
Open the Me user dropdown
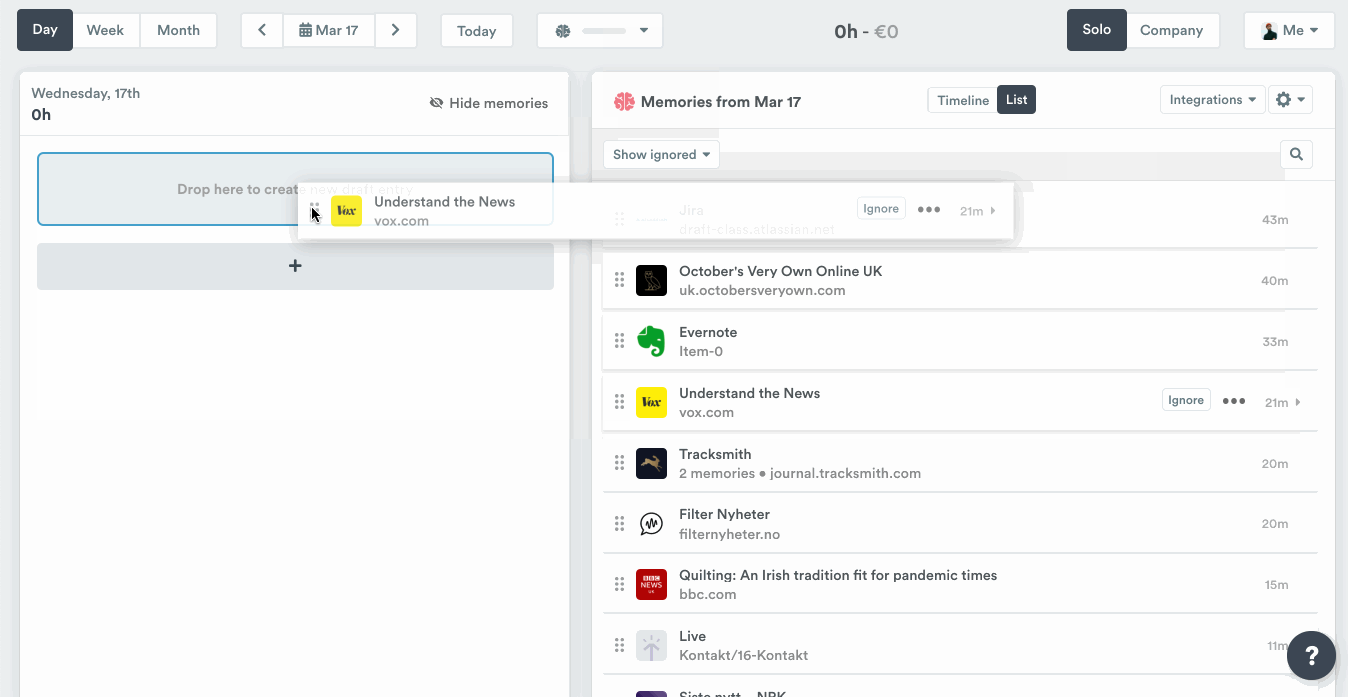coord(1289,30)
